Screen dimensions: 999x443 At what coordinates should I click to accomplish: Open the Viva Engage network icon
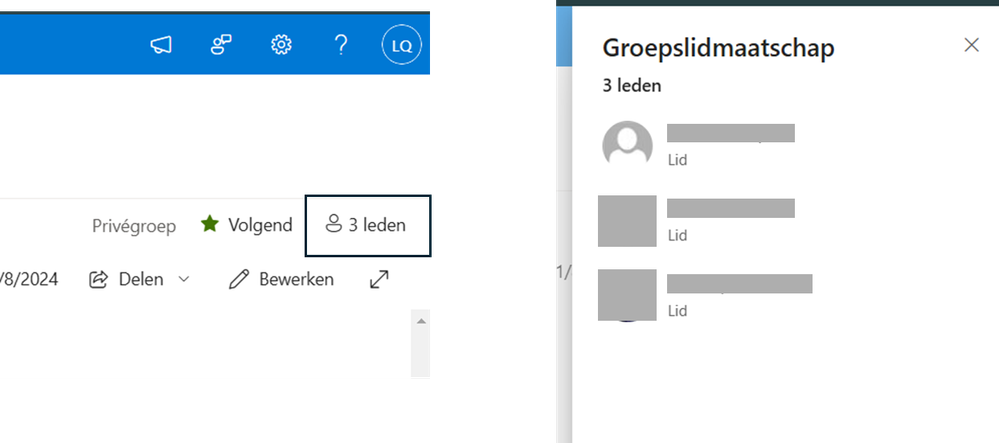click(222, 45)
